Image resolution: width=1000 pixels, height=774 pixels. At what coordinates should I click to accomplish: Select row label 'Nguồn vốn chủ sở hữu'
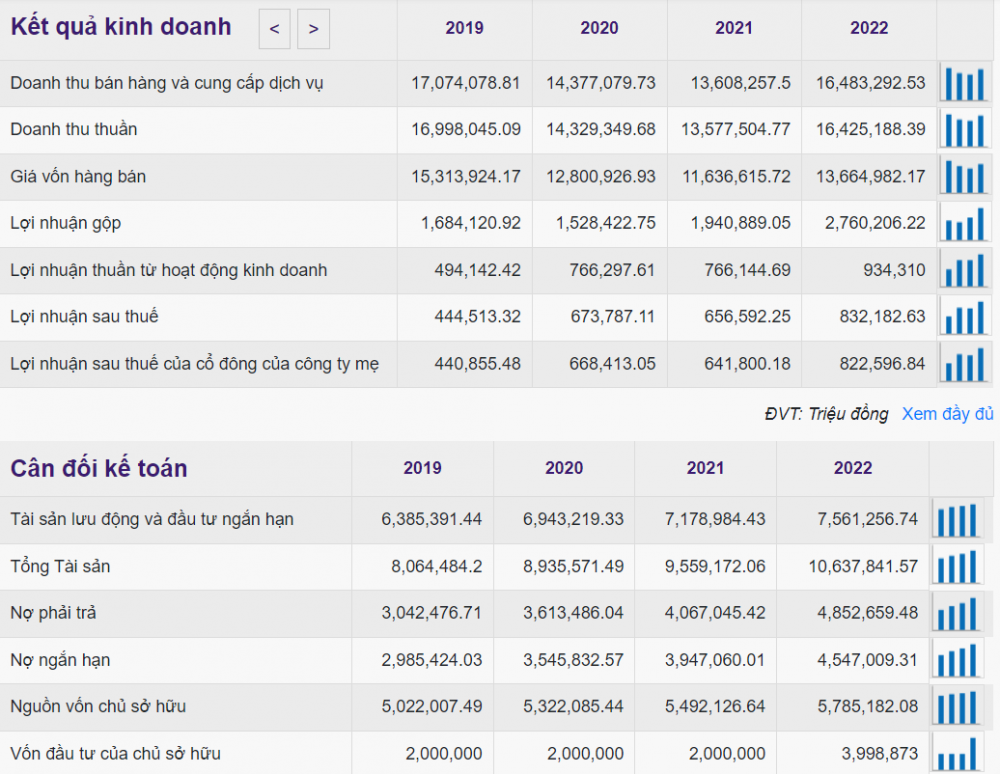tap(98, 706)
